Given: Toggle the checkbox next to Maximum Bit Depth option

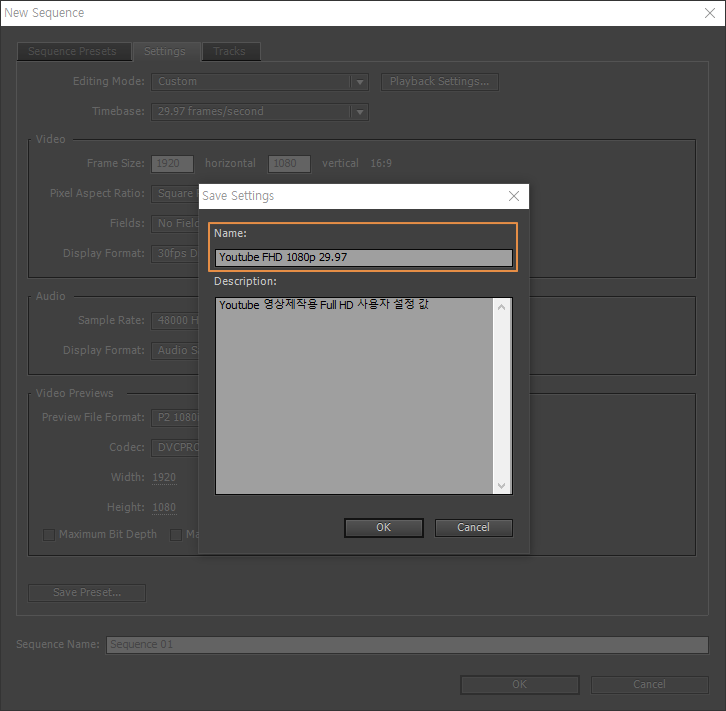Looking at the screenshot, I should point(176,535).
